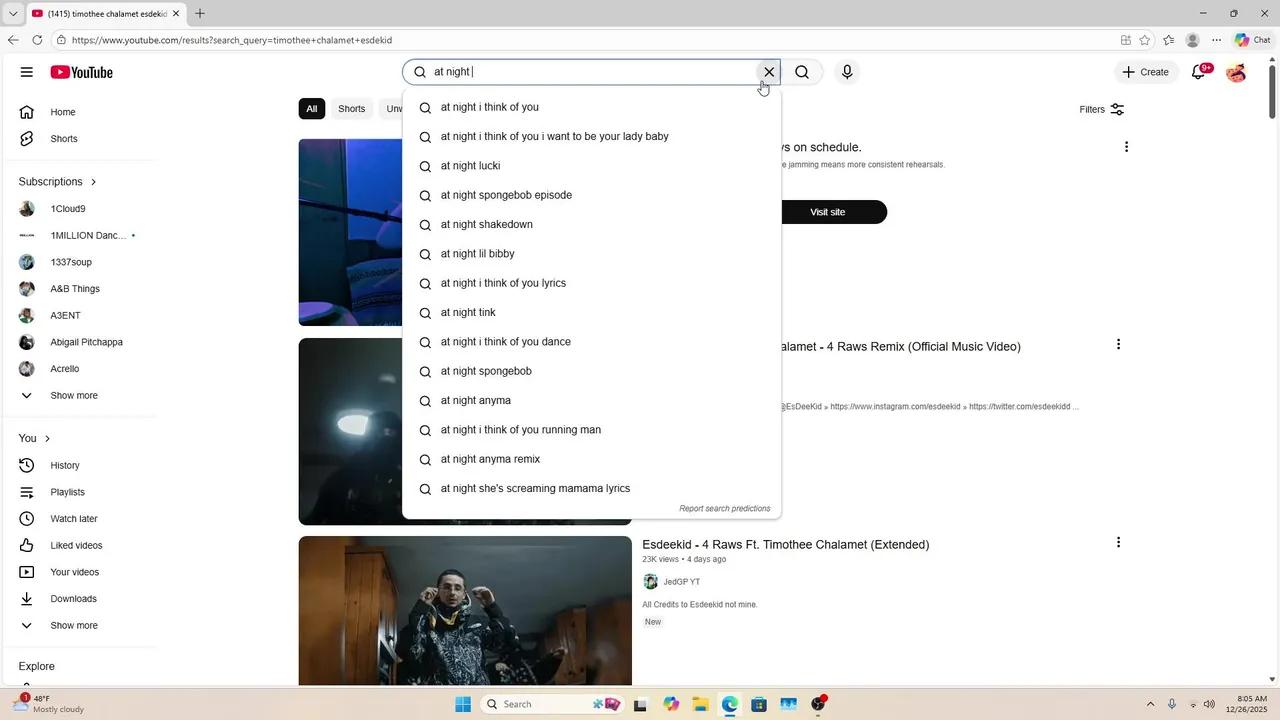Expand the Subscriptions section
The width and height of the screenshot is (1280, 720).
point(58,182)
